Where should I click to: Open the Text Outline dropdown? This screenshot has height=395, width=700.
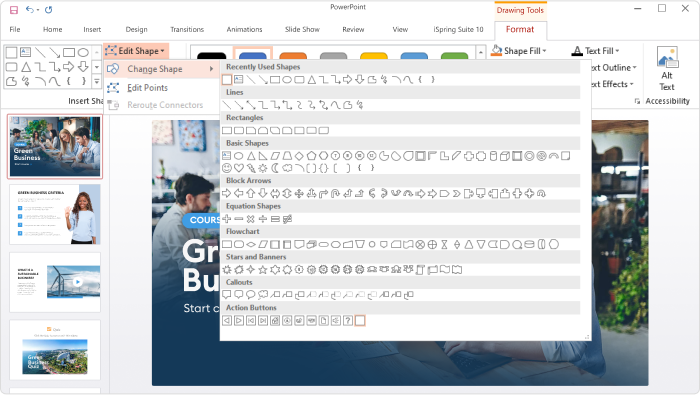[634, 68]
